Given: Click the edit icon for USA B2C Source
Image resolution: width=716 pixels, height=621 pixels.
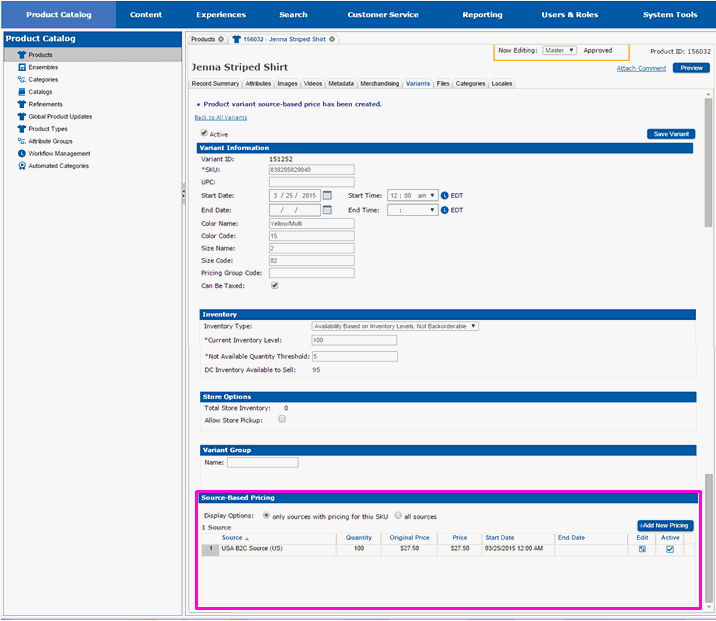Looking at the screenshot, I should tap(642, 549).
